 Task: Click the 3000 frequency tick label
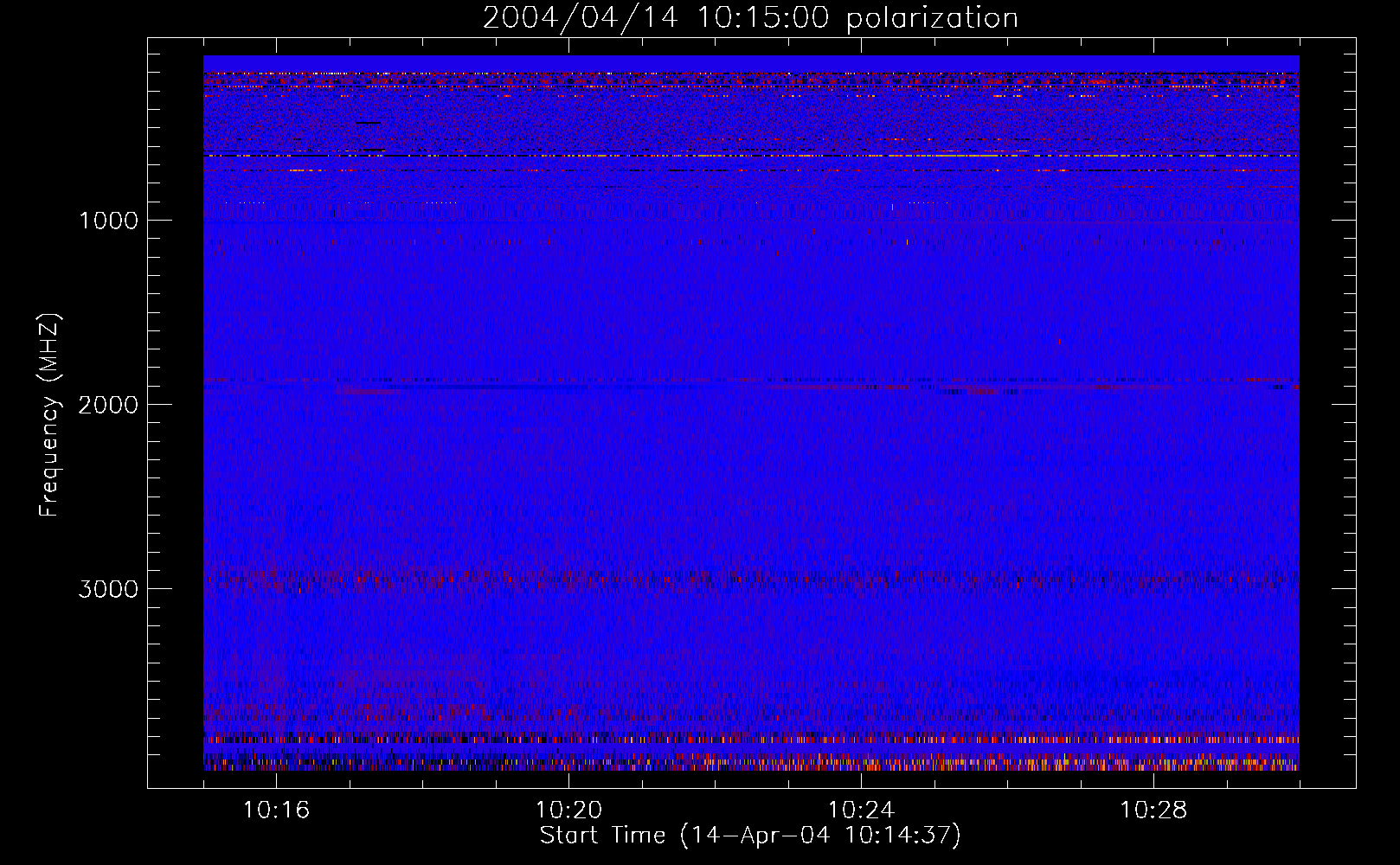tap(108, 589)
